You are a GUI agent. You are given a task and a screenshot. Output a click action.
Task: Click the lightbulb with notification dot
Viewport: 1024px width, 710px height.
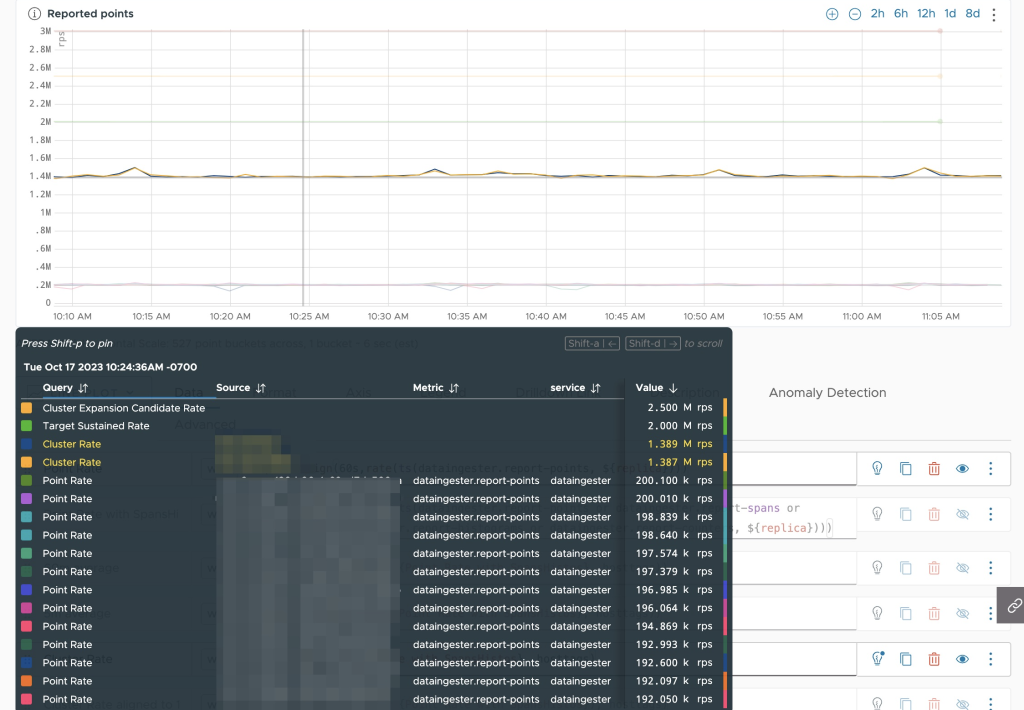877,659
